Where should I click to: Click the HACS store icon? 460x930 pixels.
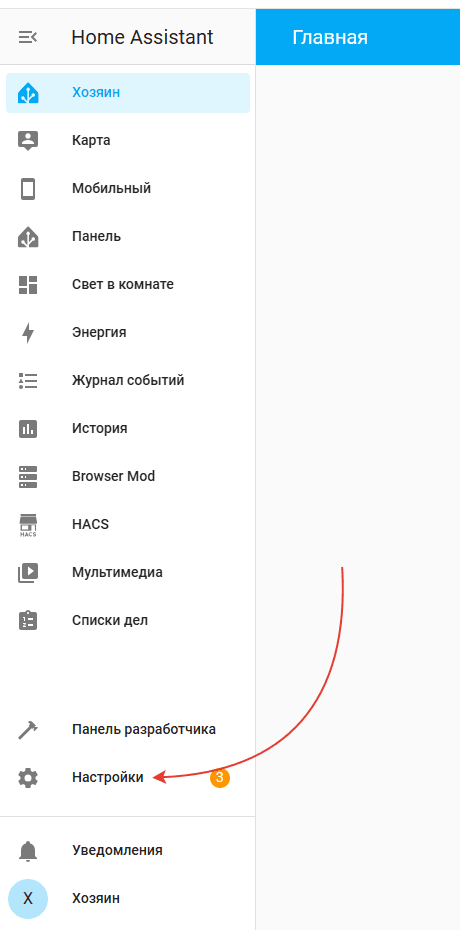pos(28,524)
